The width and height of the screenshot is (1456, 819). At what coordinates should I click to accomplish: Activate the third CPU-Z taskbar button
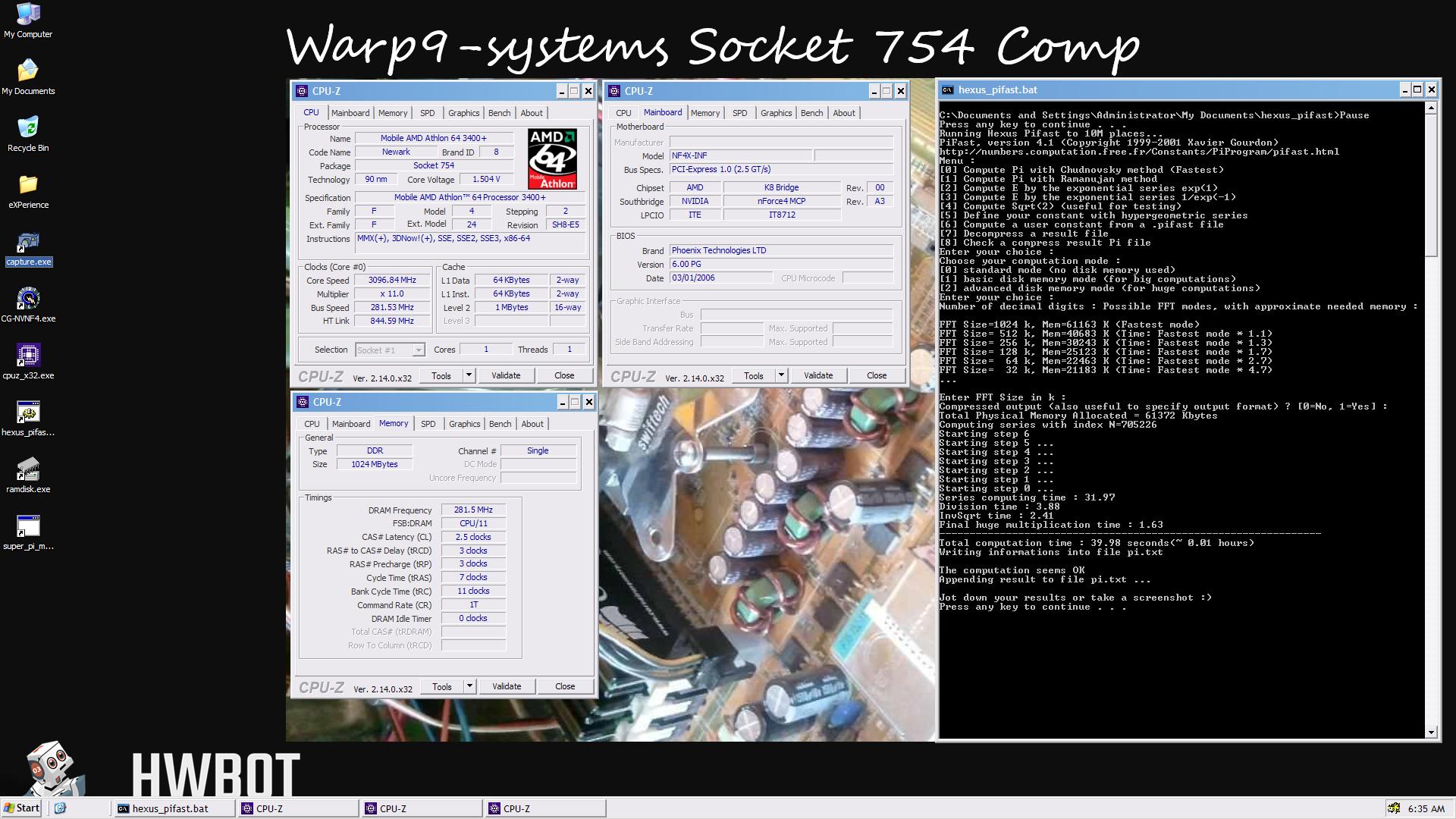coord(544,808)
